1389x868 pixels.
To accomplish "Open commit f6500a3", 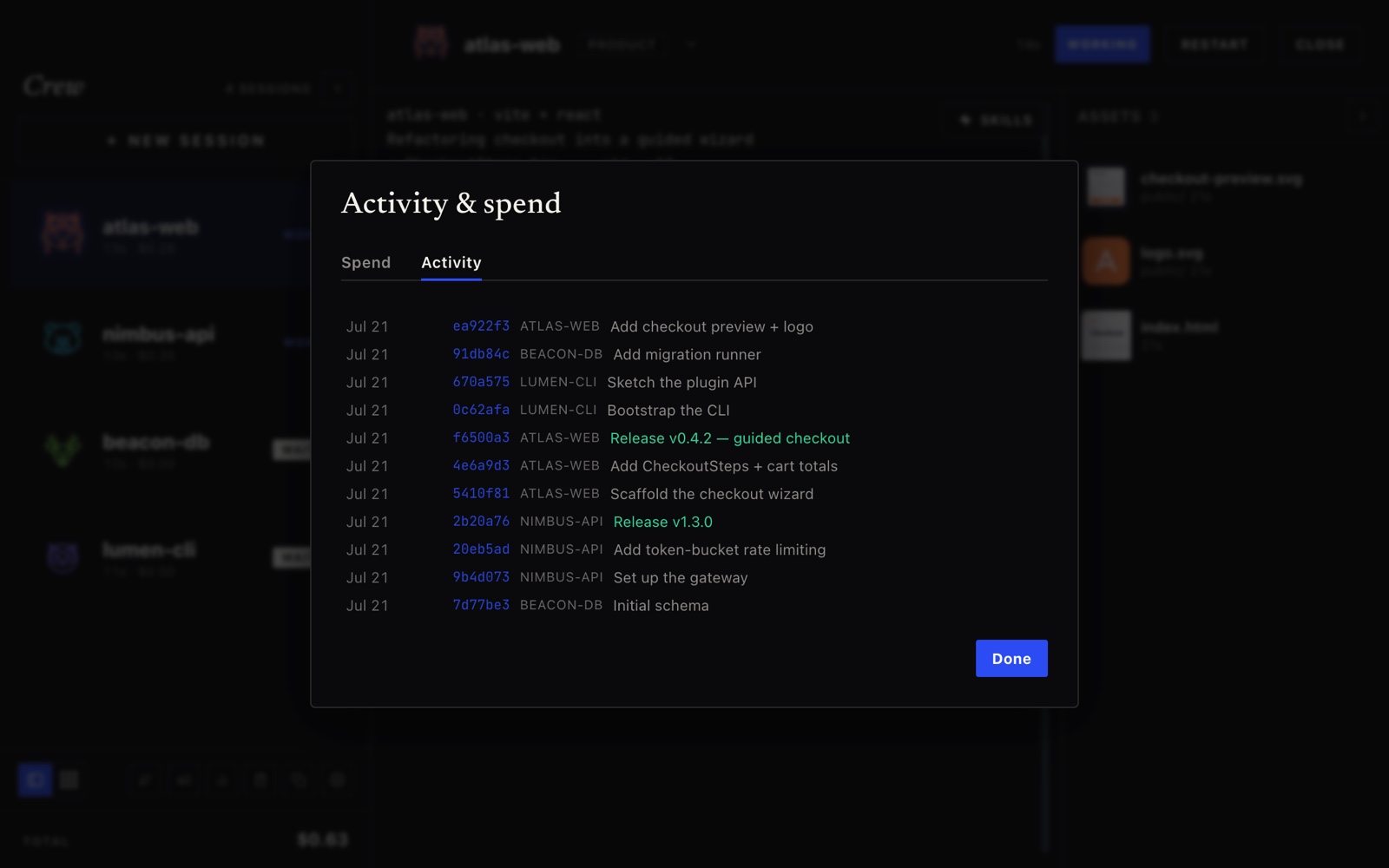I will tap(481, 437).
